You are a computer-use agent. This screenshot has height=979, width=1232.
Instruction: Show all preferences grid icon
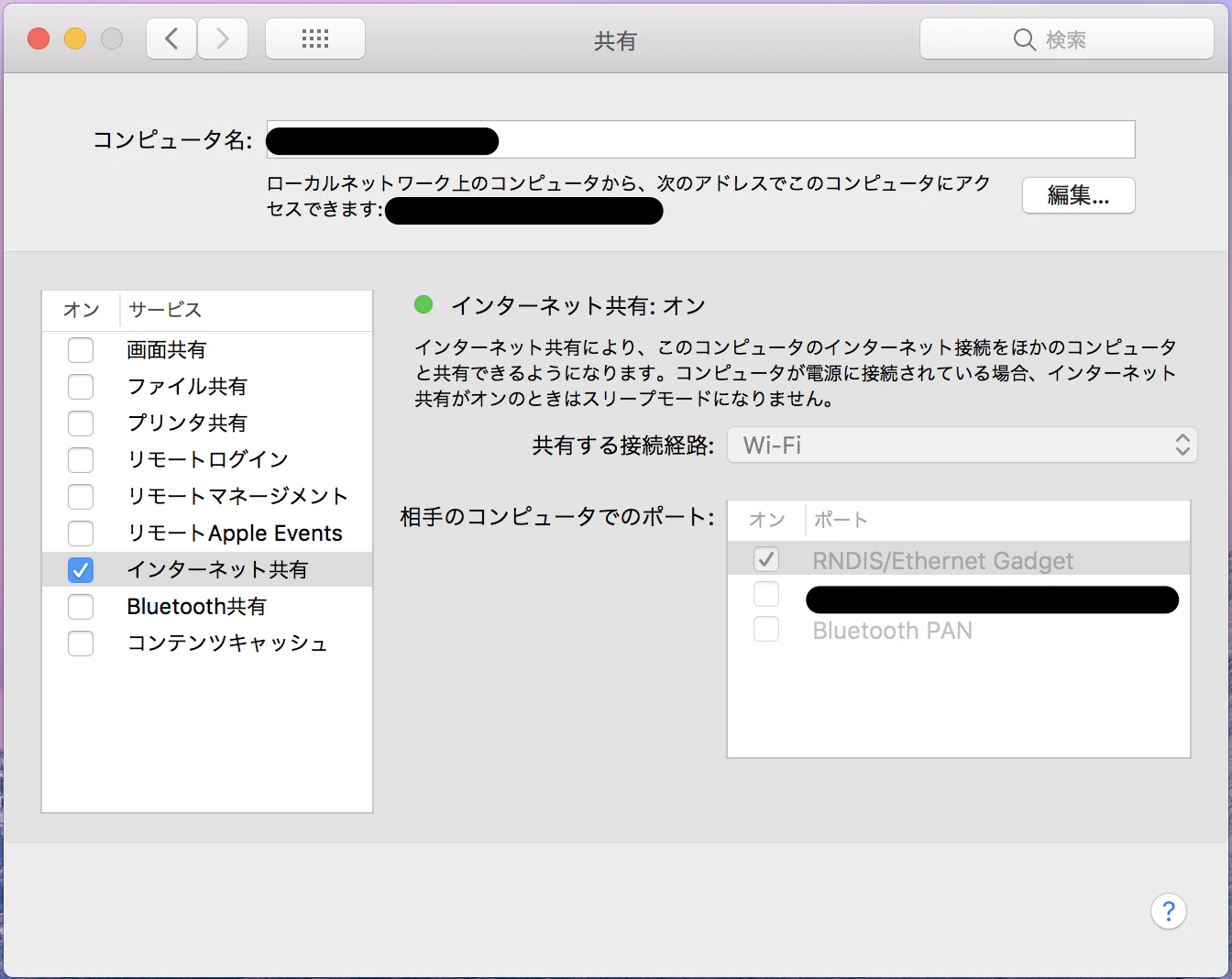click(315, 39)
